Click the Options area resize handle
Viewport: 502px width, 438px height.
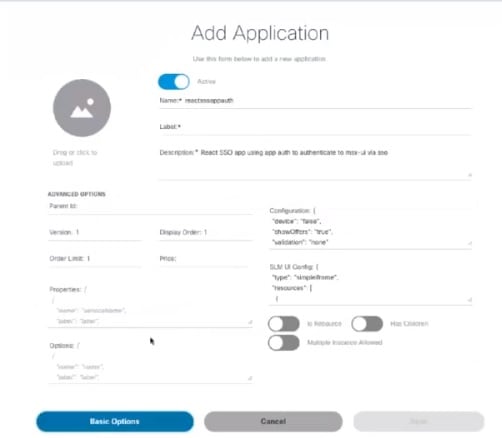pyautogui.click(x=250, y=378)
